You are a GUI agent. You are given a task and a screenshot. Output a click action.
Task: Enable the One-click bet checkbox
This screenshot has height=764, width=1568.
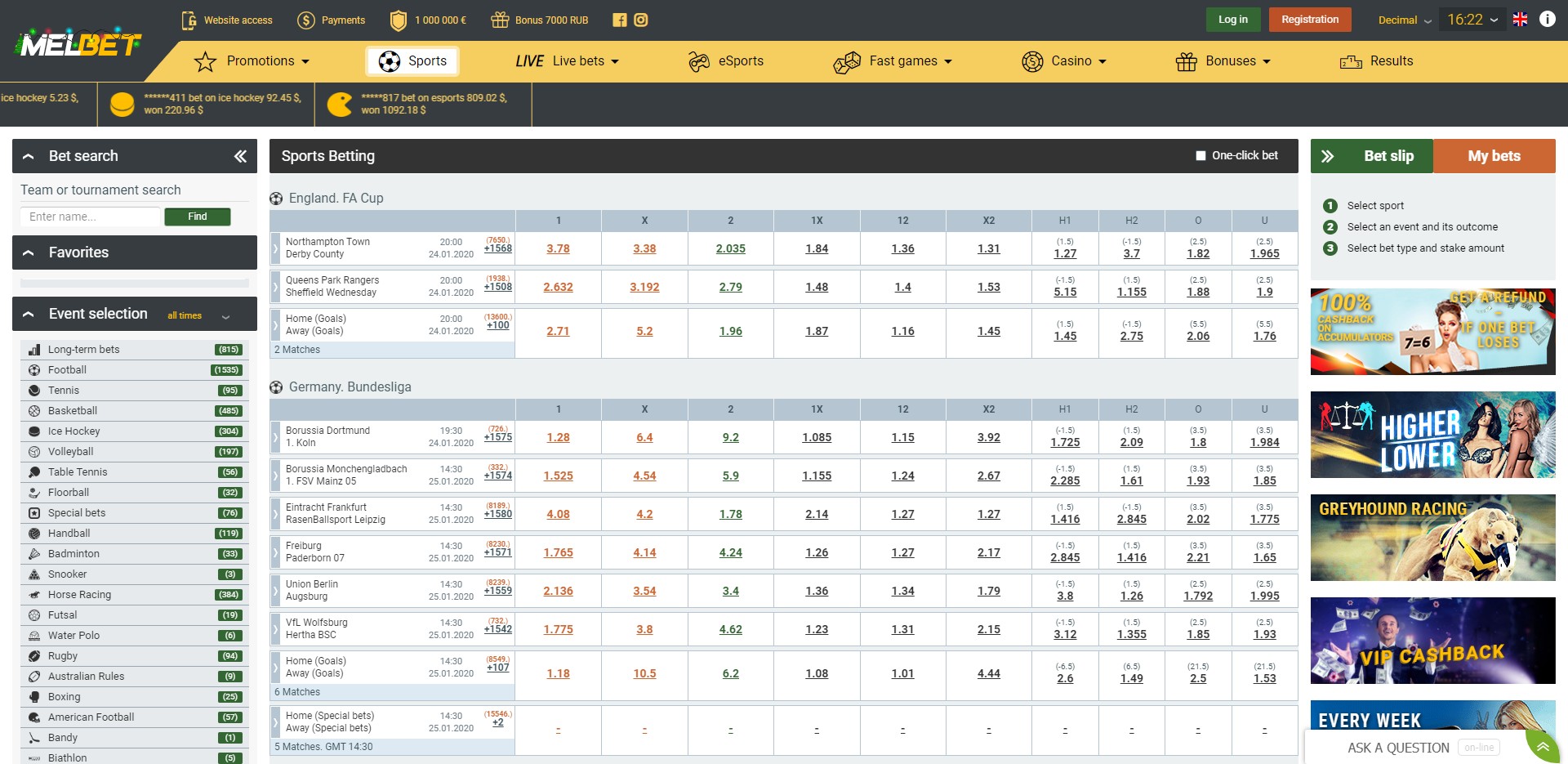coord(1200,155)
